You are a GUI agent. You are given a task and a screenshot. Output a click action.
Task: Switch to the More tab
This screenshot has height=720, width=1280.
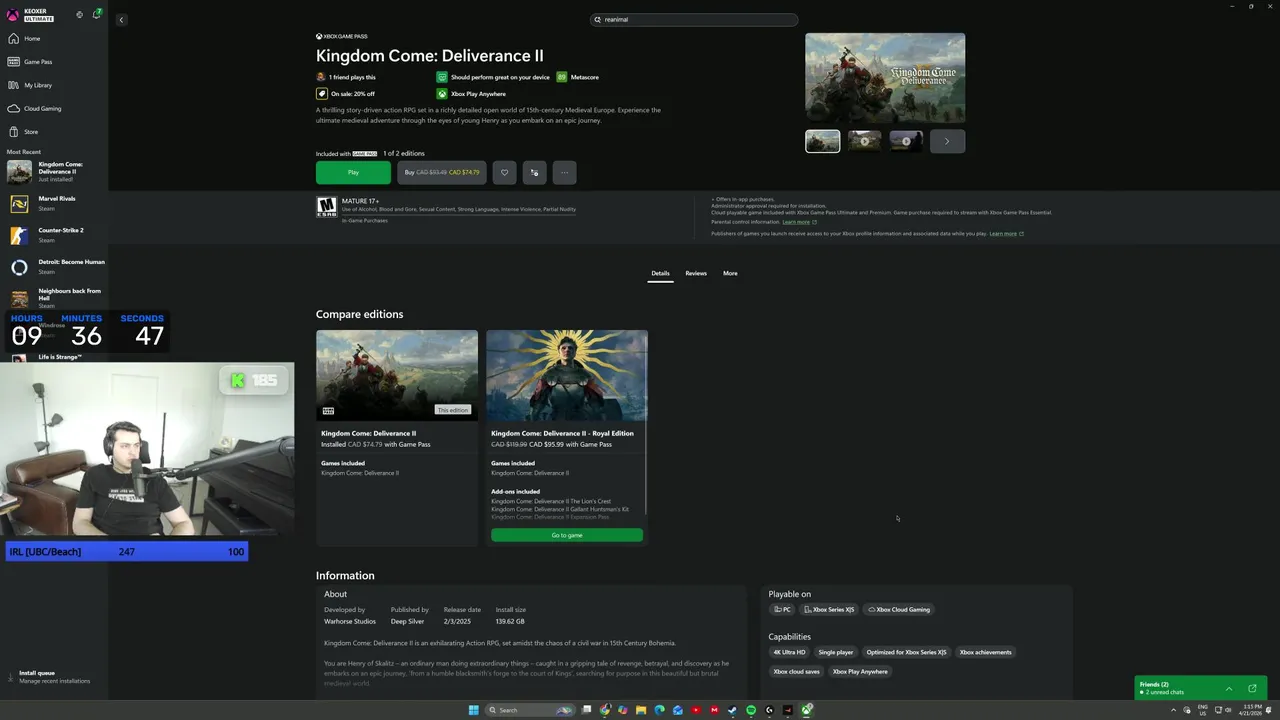[x=730, y=273]
